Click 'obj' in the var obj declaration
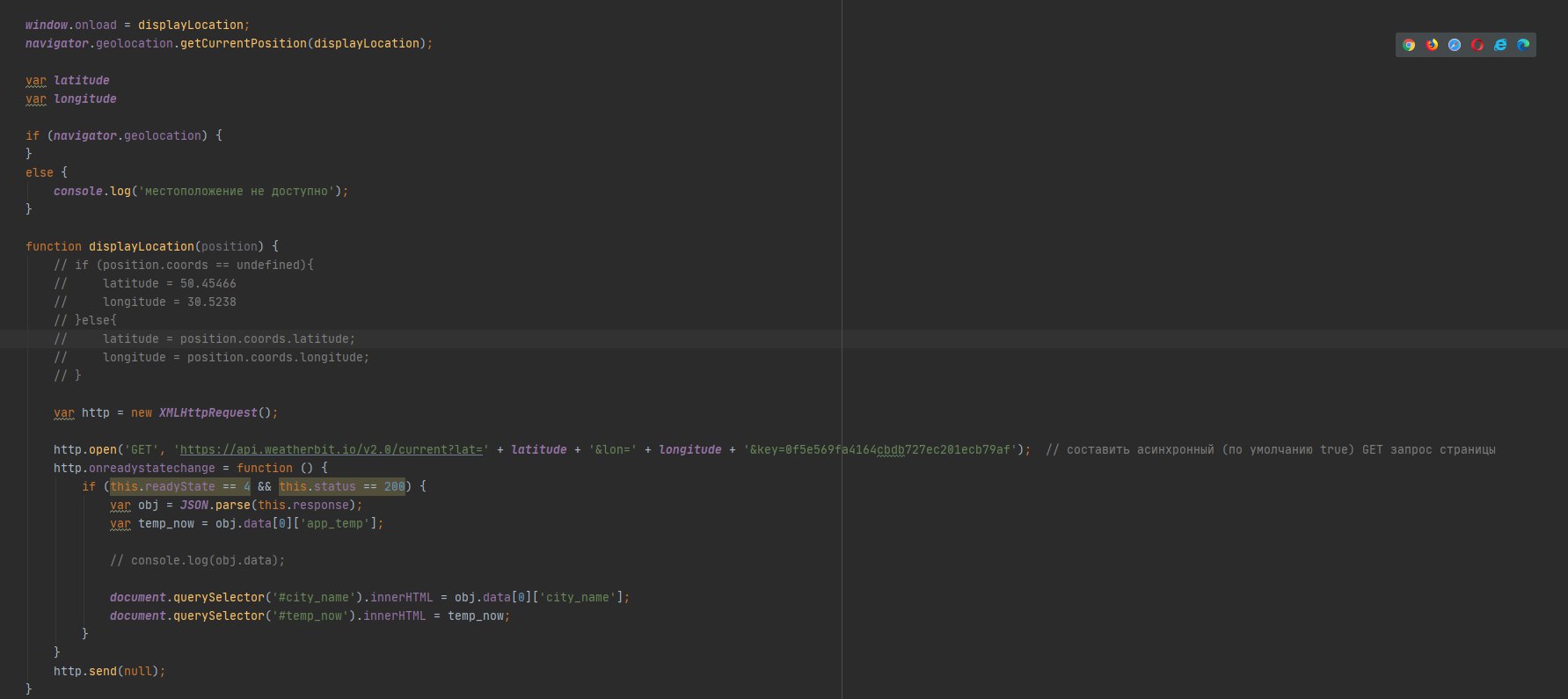The height and width of the screenshot is (699, 1568). 149,505
